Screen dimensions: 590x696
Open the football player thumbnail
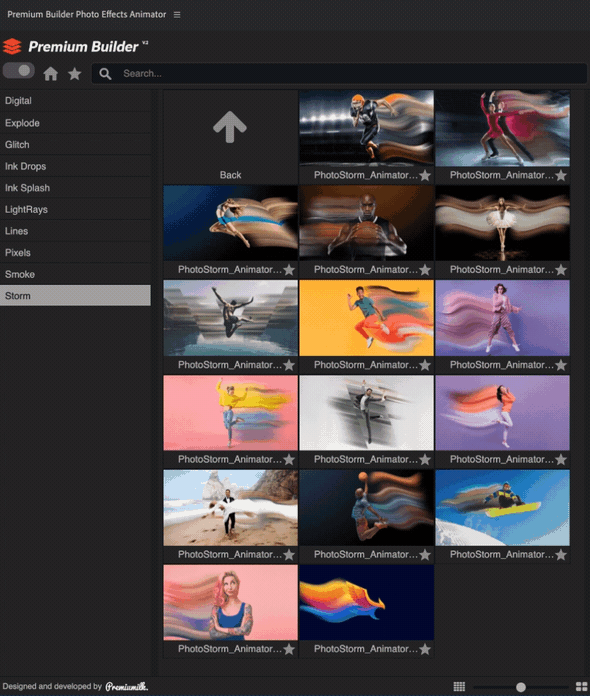point(366,128)
